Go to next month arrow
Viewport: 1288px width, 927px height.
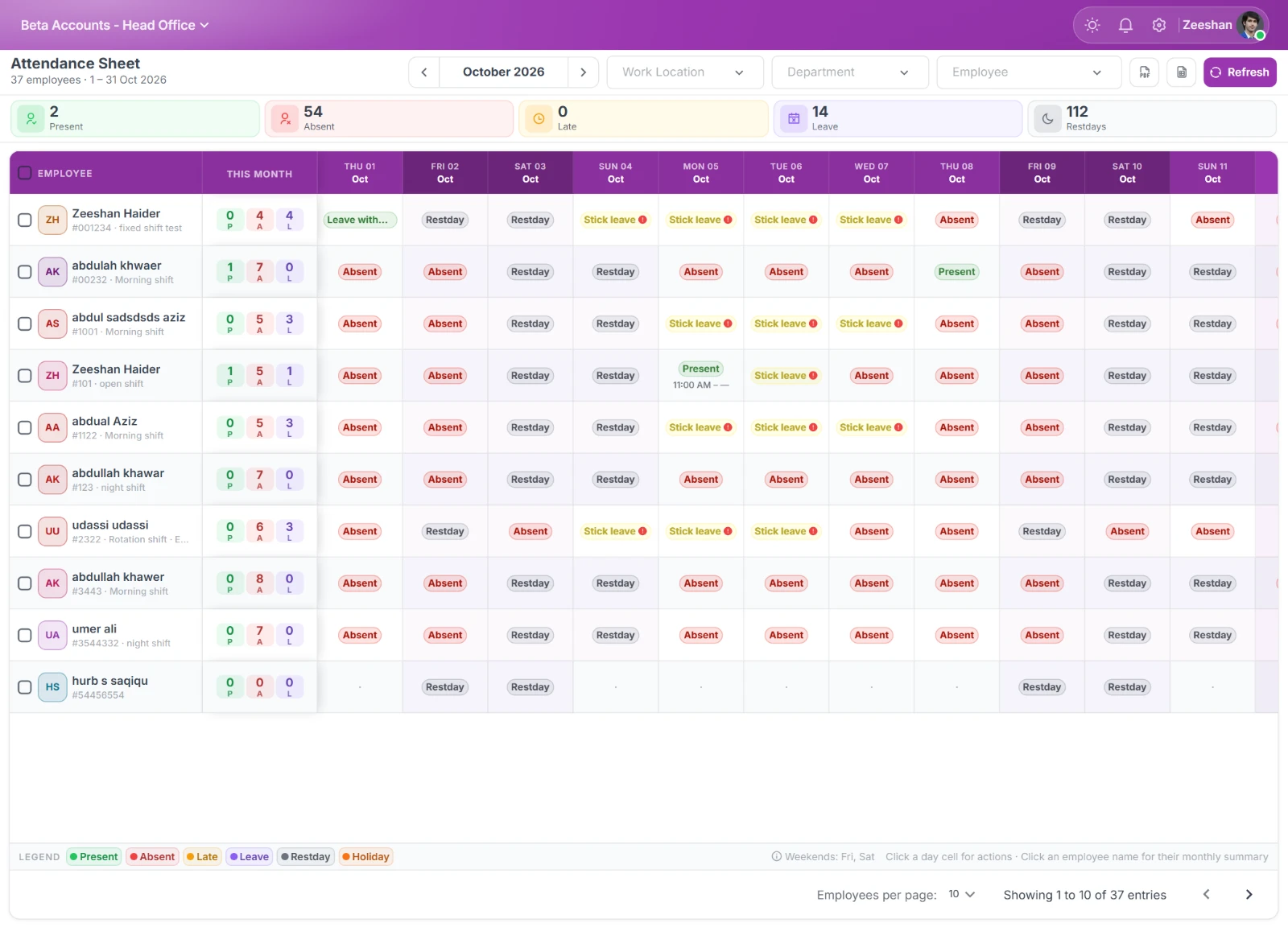(584, 72)
